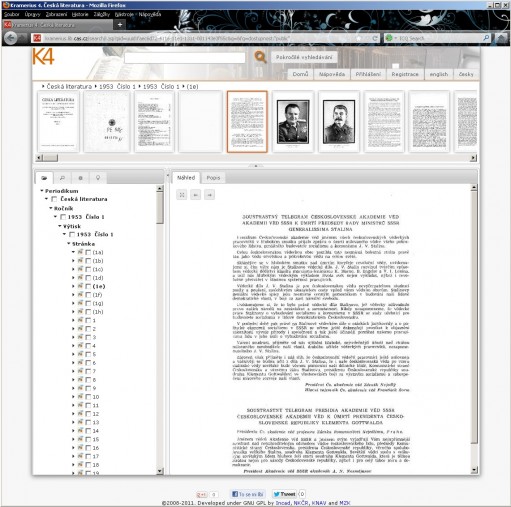This screenshot has width=511, height=507.
Task: Open the Registrace link
Action: click(x=405, y=74)
